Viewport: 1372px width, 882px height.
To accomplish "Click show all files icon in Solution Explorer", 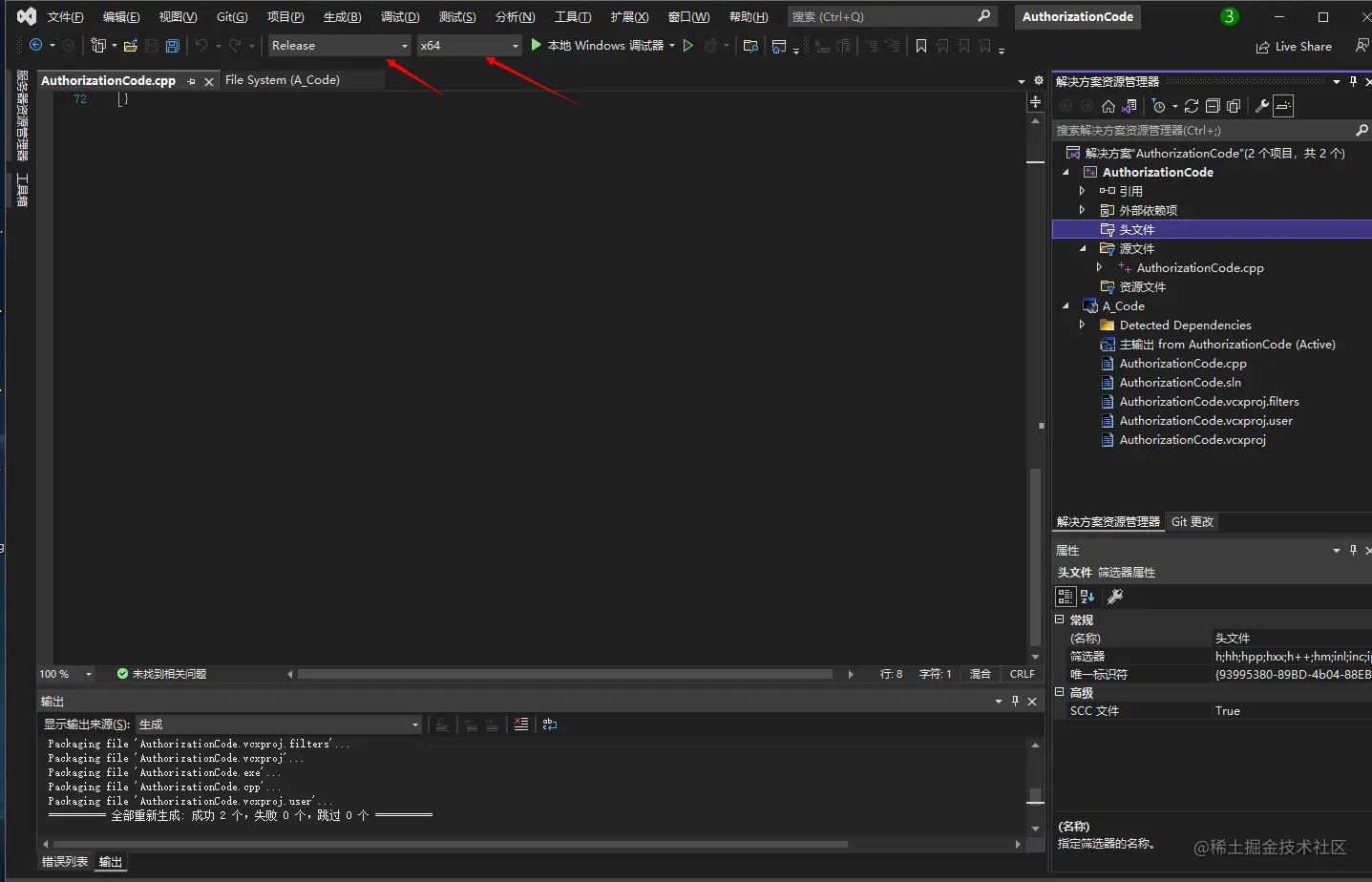I will click(1234, 106).
